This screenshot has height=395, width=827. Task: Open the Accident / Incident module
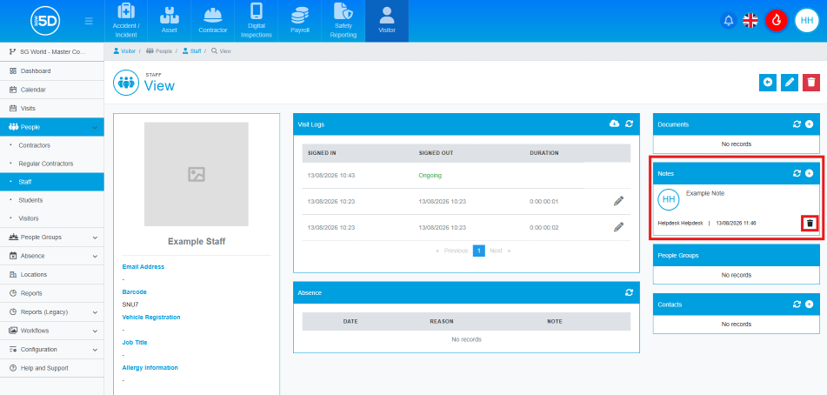point(126,21)
